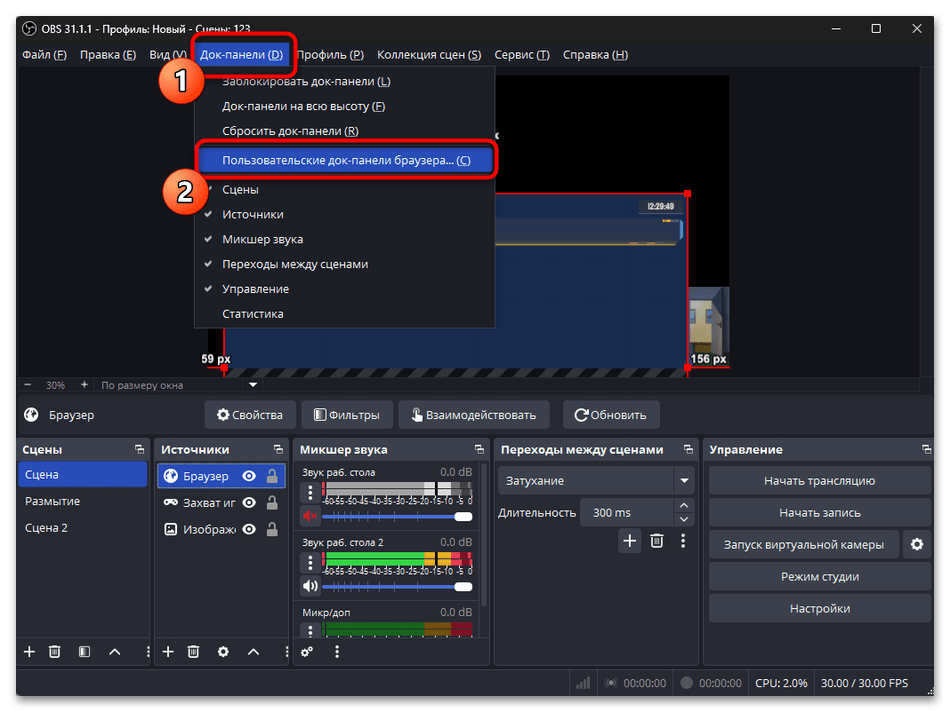Toggle visibility of Изображение source

click(x=248, y=530)
